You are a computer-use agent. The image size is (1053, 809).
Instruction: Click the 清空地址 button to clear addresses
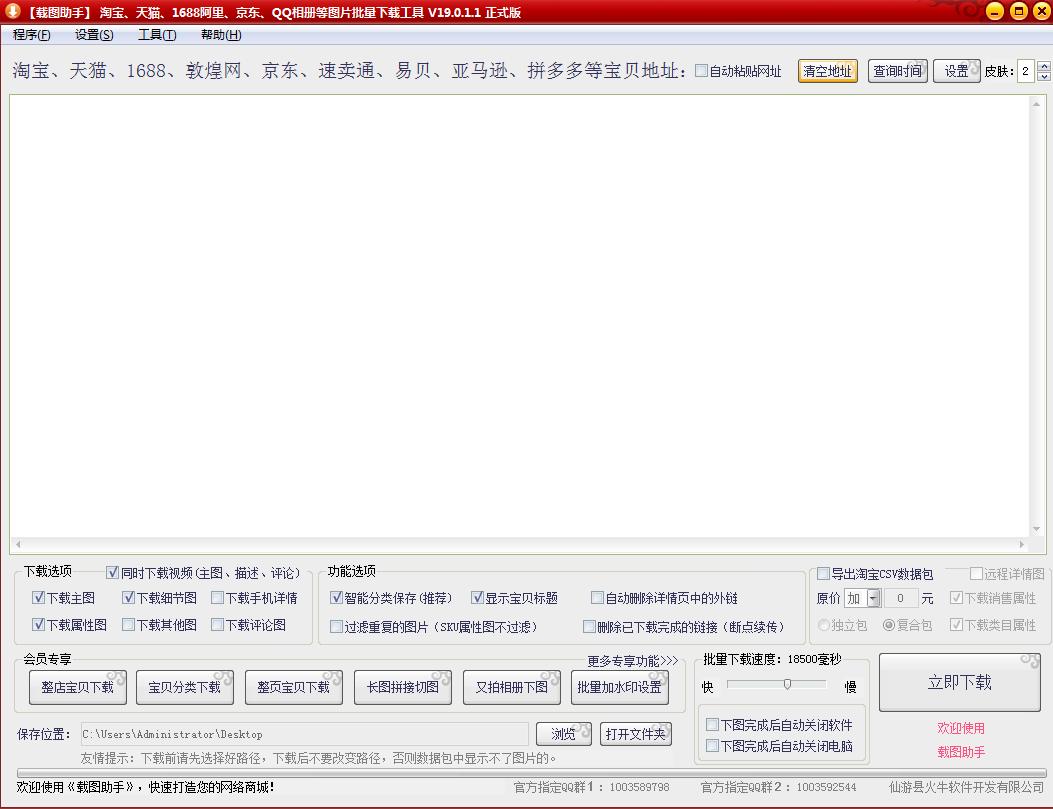[827, 71]
